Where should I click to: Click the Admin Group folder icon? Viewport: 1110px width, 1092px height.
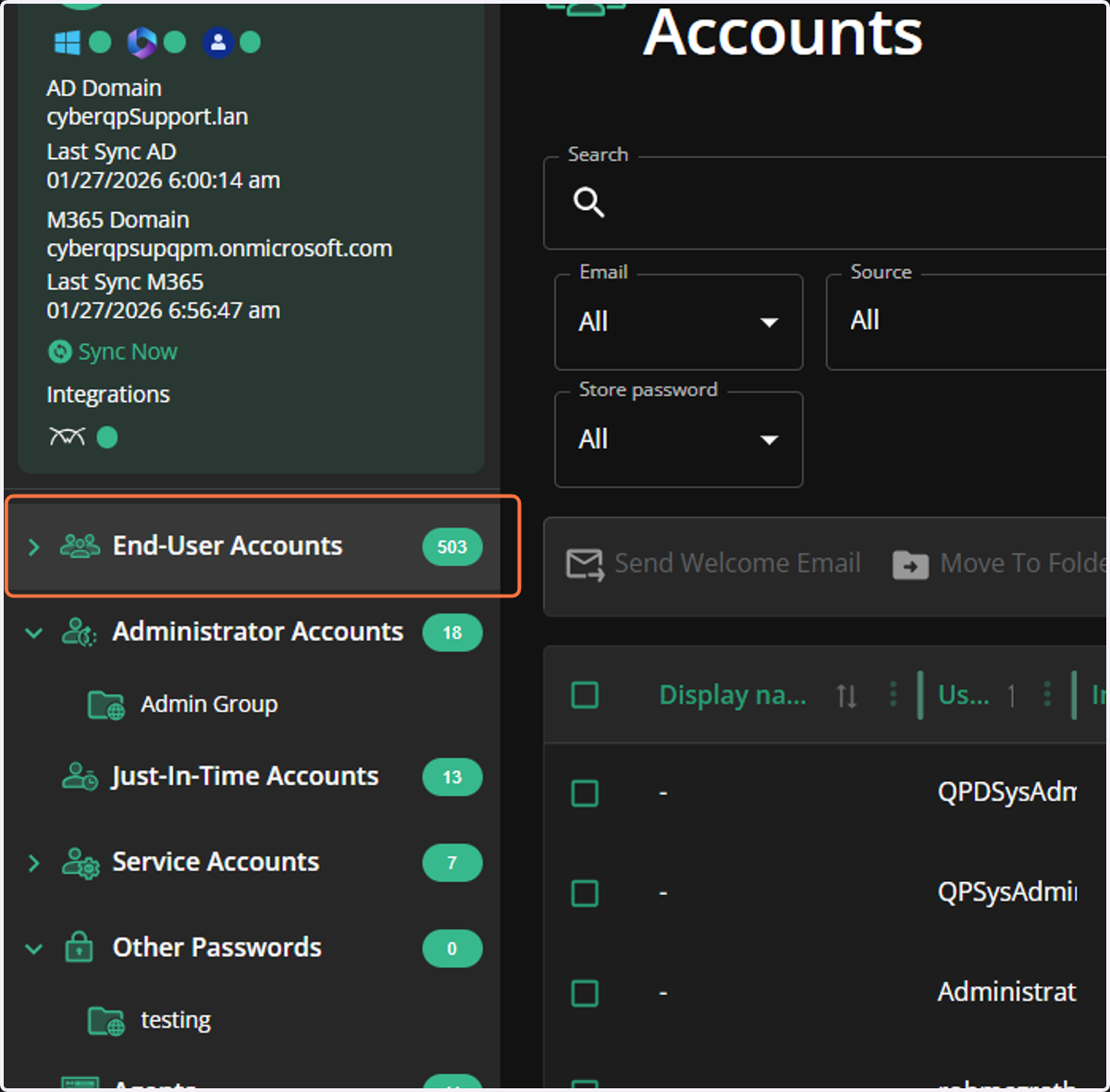[x=106, y=706]
